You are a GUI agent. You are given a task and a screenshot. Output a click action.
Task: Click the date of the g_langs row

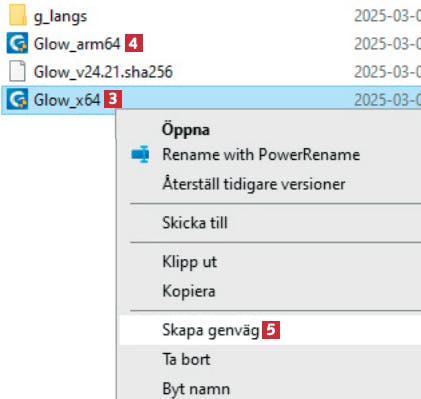(x=387, y=16)
